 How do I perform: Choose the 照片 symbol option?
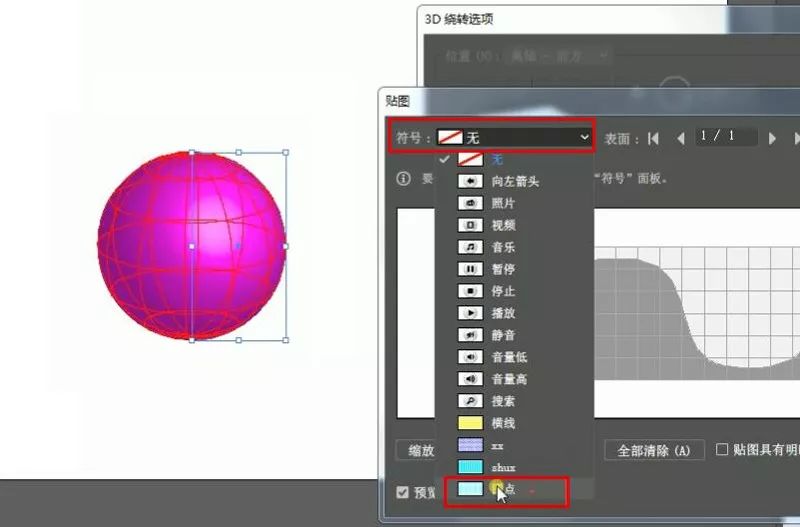tap(503, 203)
